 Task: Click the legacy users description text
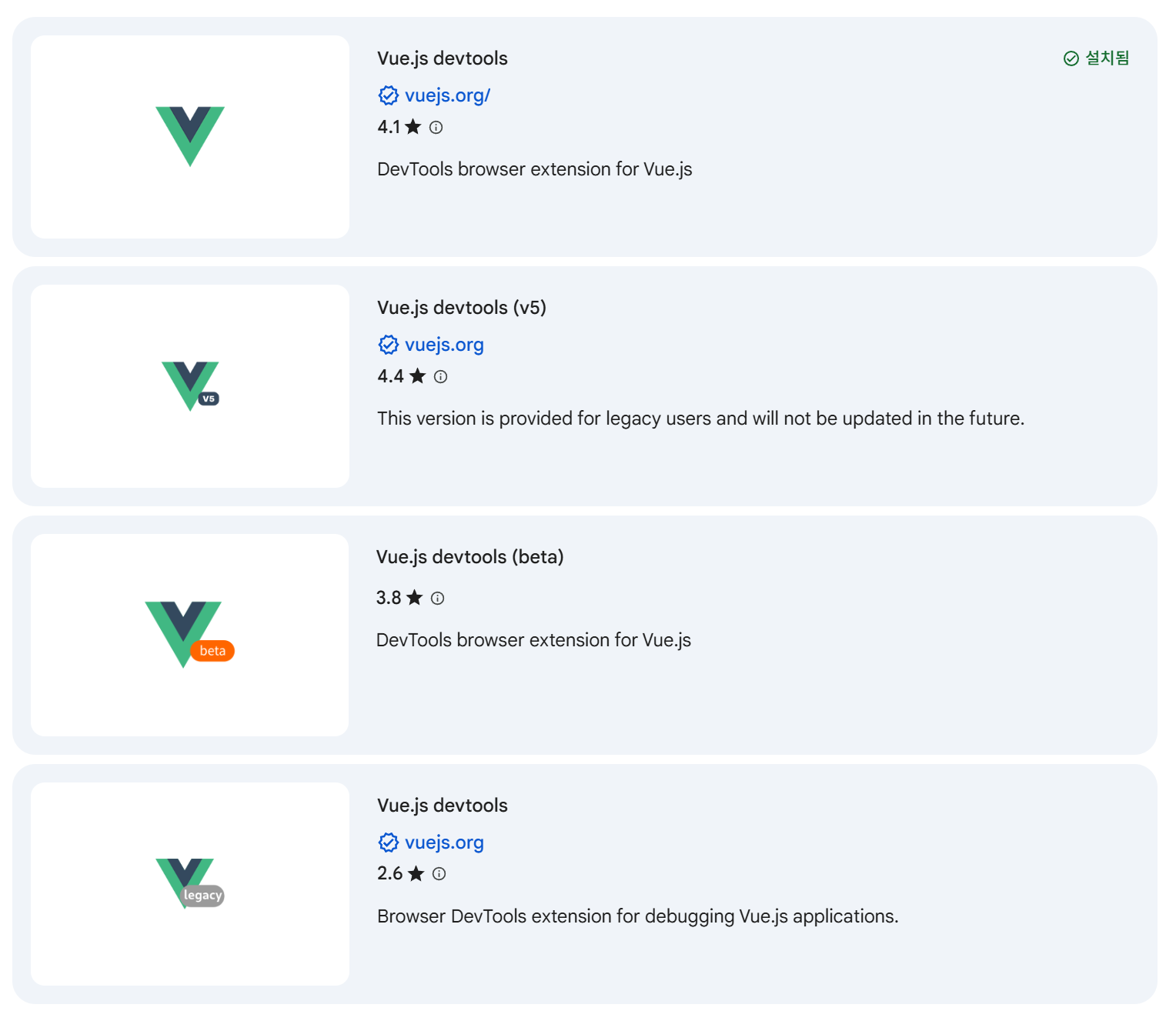tap(700, 419)
